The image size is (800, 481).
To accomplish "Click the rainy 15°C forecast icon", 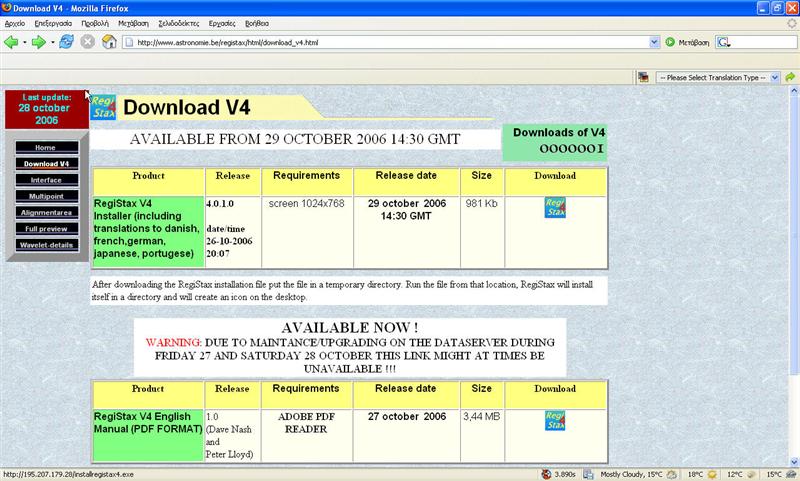I will [x=791, y=474].
